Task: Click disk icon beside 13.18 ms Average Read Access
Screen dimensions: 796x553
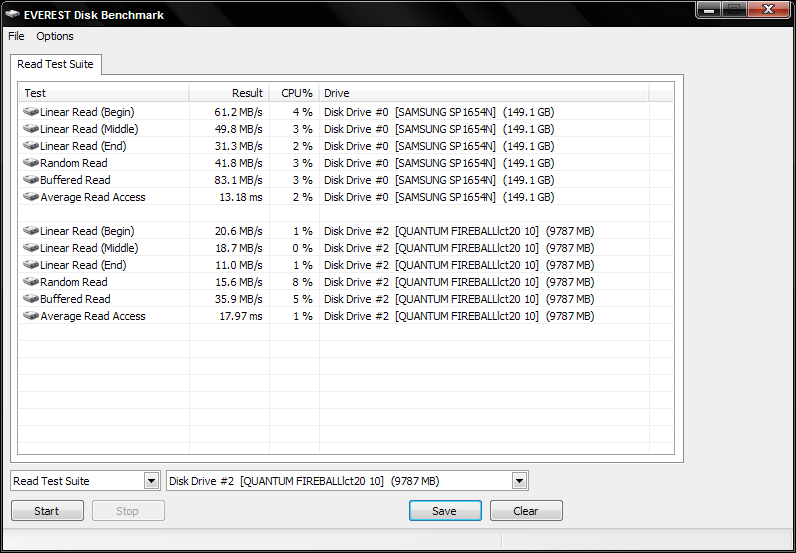Action: click(x=31, y=197)
